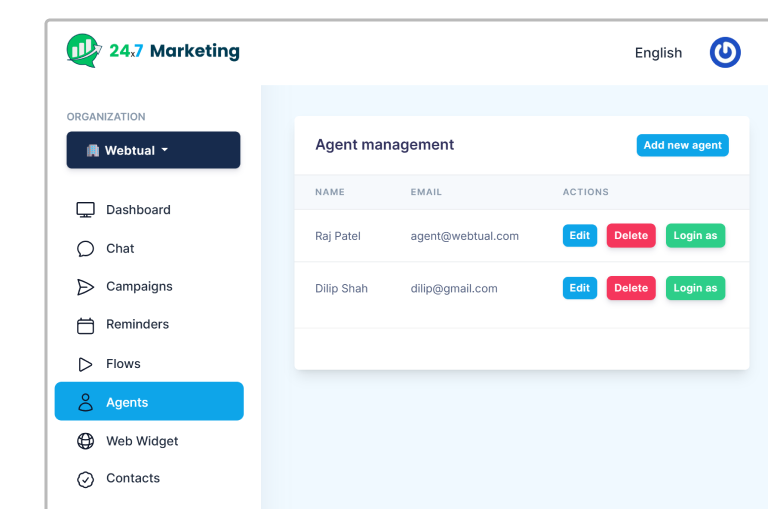This screenshot has height=509, width=768.
Task: Delete the Dilip Shah agent
Action: coord(631,288)
